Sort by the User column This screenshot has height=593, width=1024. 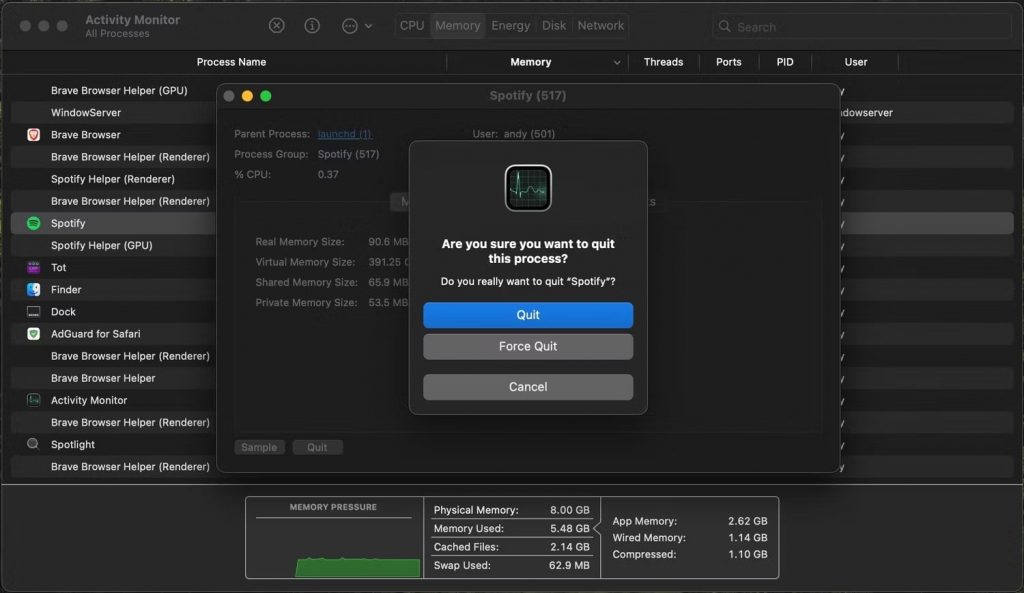(x=856, y=62)
